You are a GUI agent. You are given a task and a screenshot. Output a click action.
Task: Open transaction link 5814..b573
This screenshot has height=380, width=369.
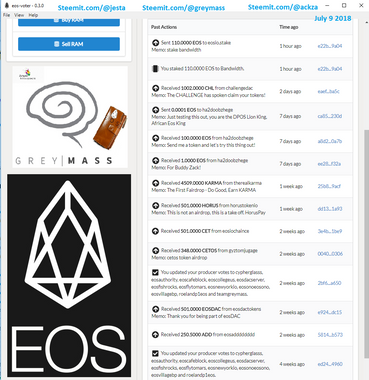[x=330, y=334]
